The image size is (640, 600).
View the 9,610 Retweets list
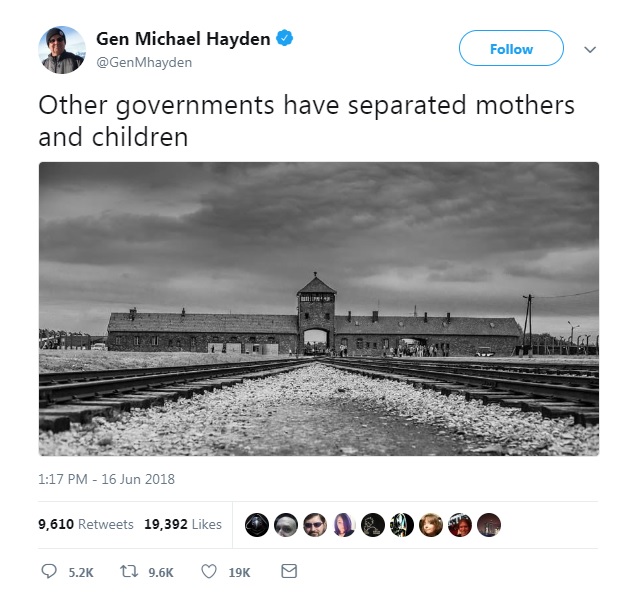click(86, 524)
